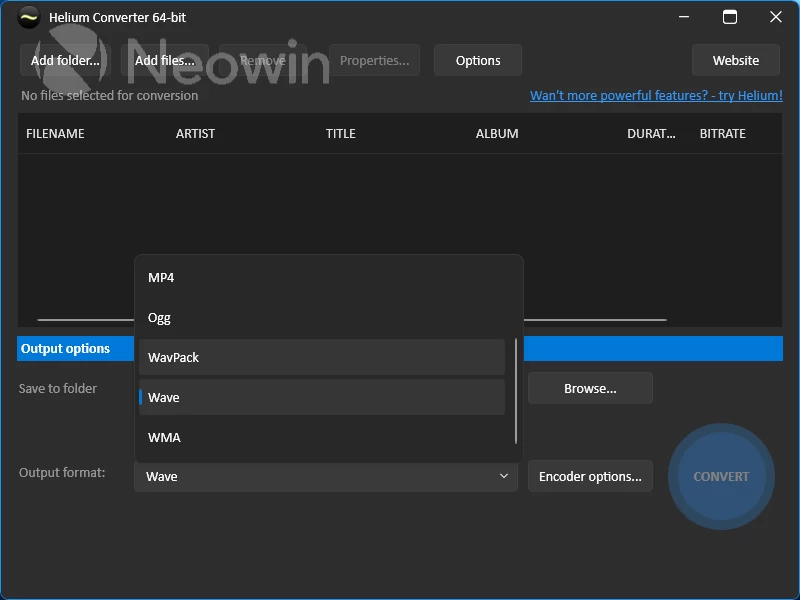
Task: Start conversion with the CONVERT button
Action: click(x=721, y=476)
